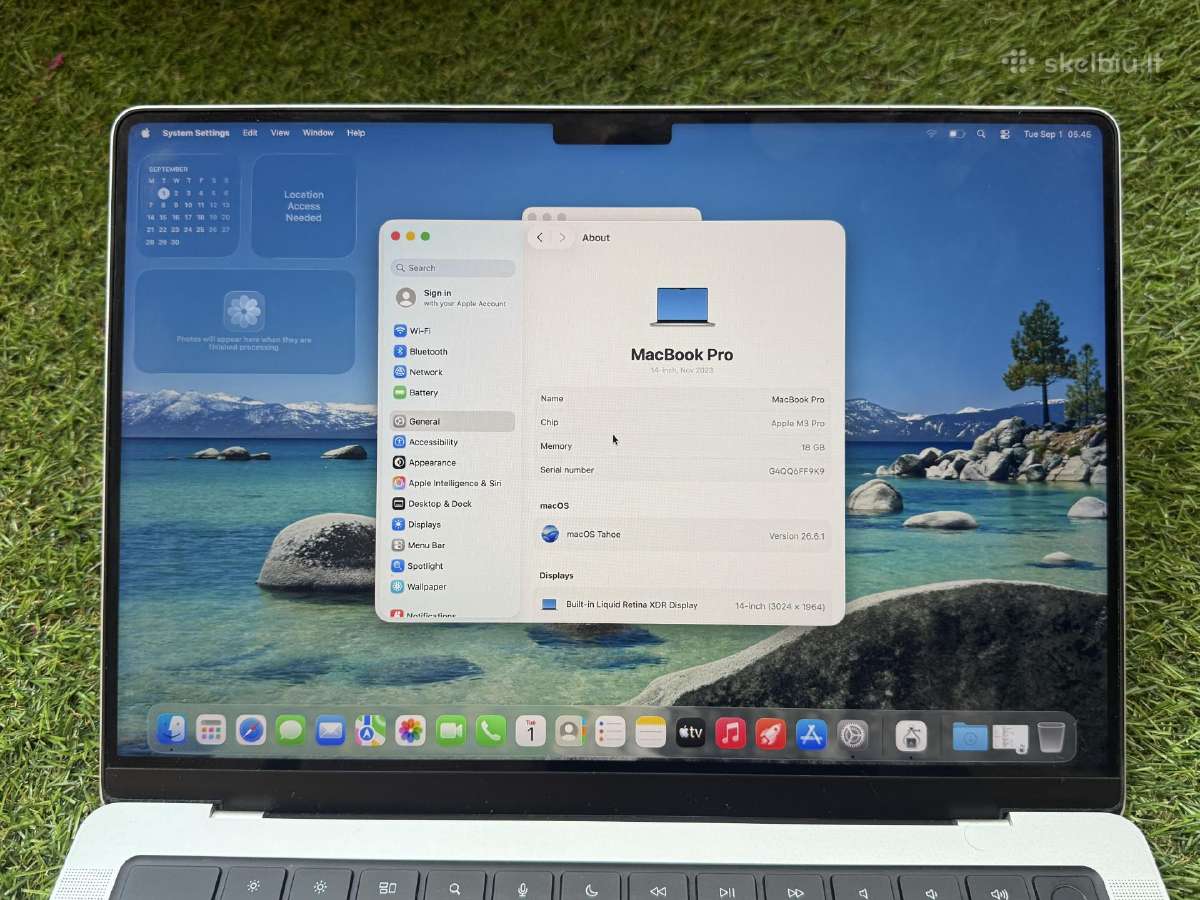Image resolution: width=1200 pixels, height=900 pixels.
Task: Click the Name row showing MacBook Pro
Action: pos(683,399)
